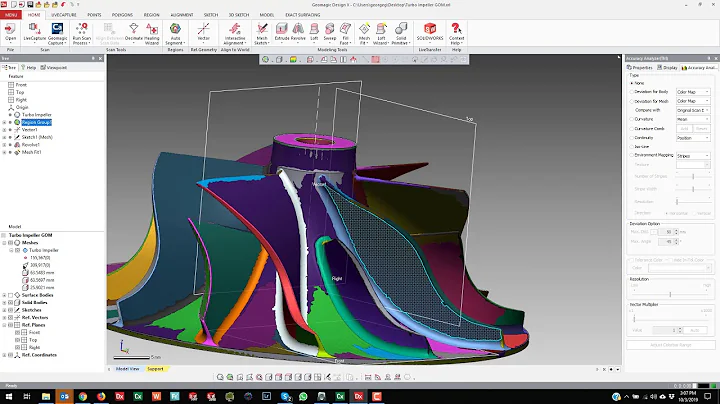Expand the Solid Bodies tree node
This screenshot has height=404, width=720.
click(4, 303)
